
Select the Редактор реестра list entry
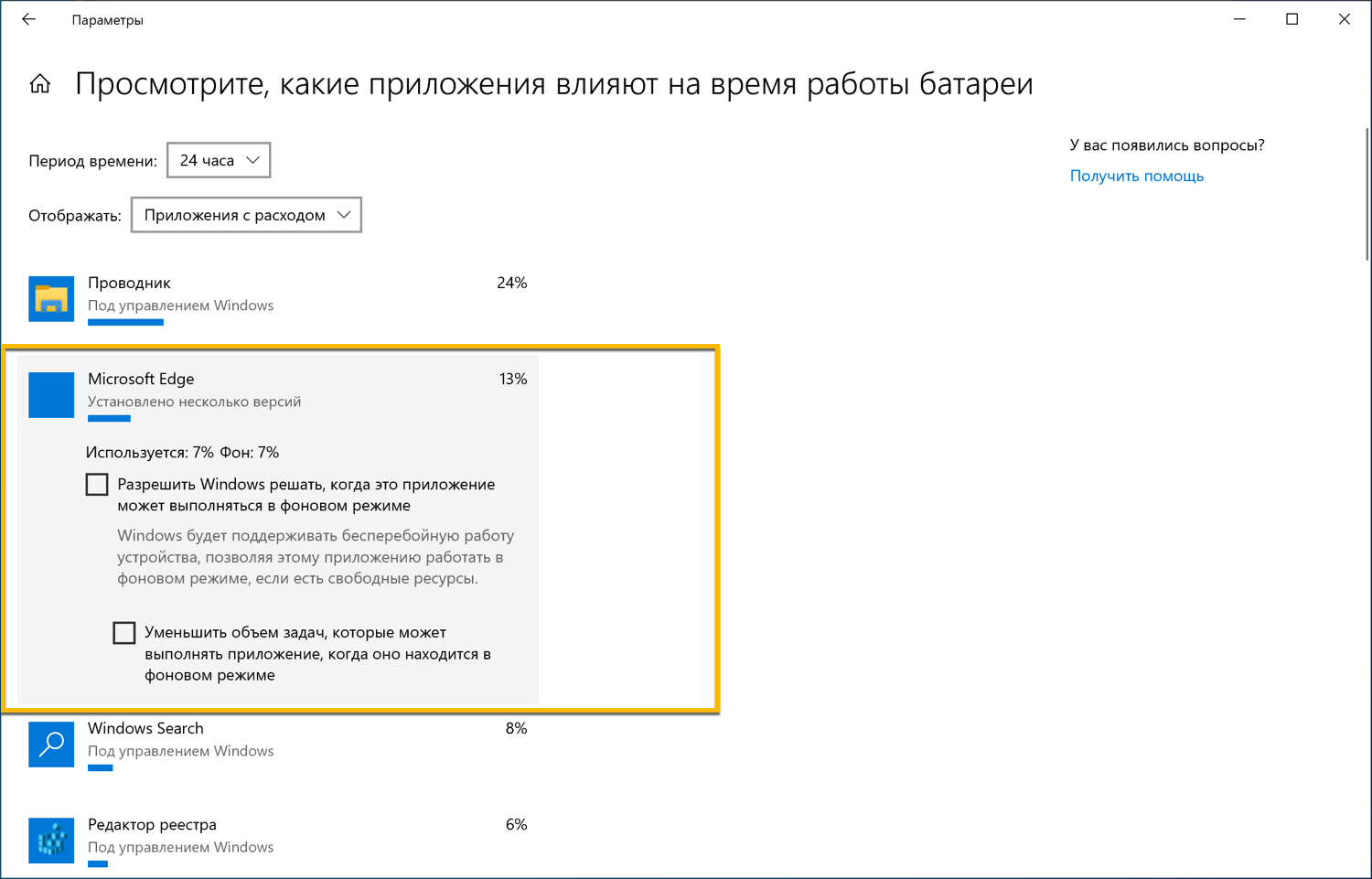click(274, 841)
